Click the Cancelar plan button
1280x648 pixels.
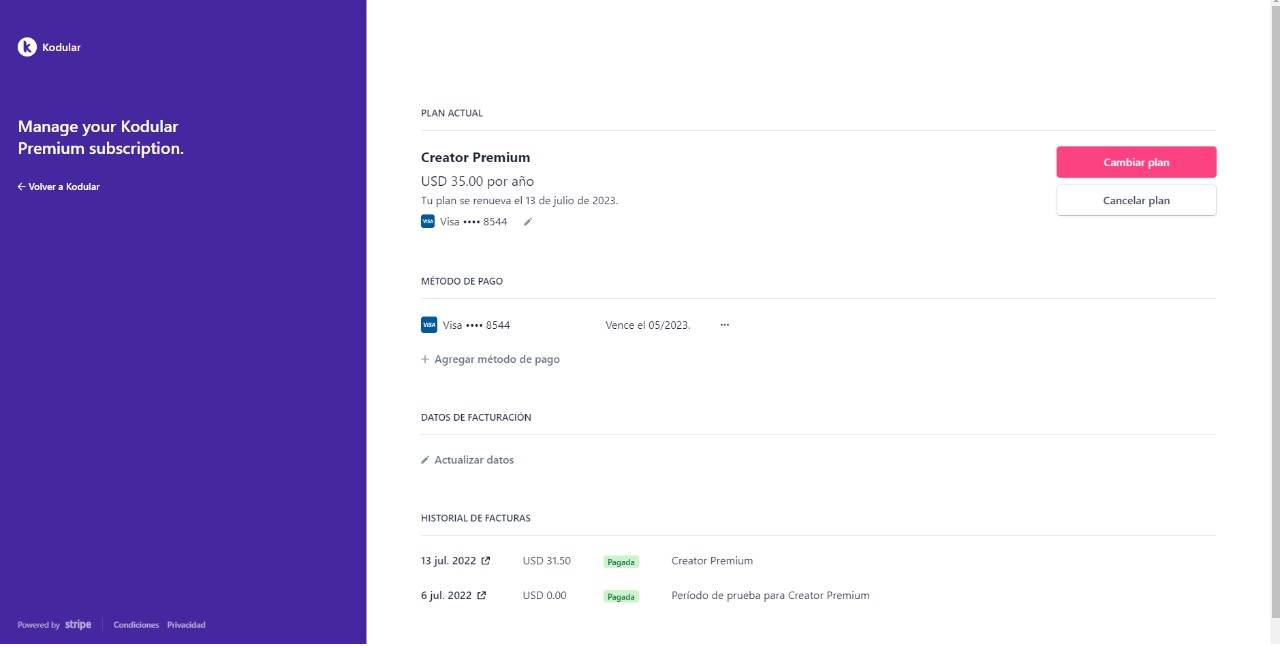(x=1136, y=200)
